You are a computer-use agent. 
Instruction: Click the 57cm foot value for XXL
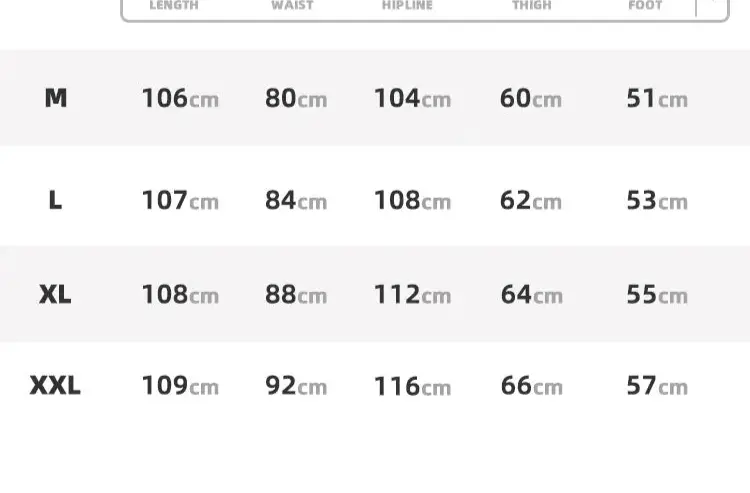pyautogui.click(x=657, y=386)
